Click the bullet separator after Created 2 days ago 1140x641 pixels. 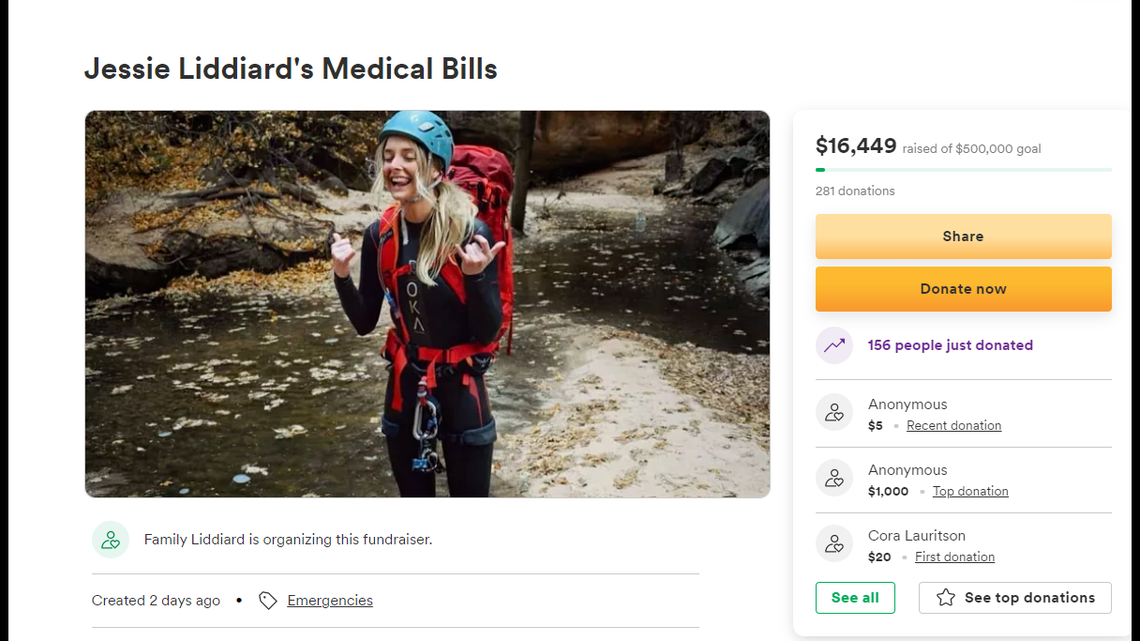[239, 600]
